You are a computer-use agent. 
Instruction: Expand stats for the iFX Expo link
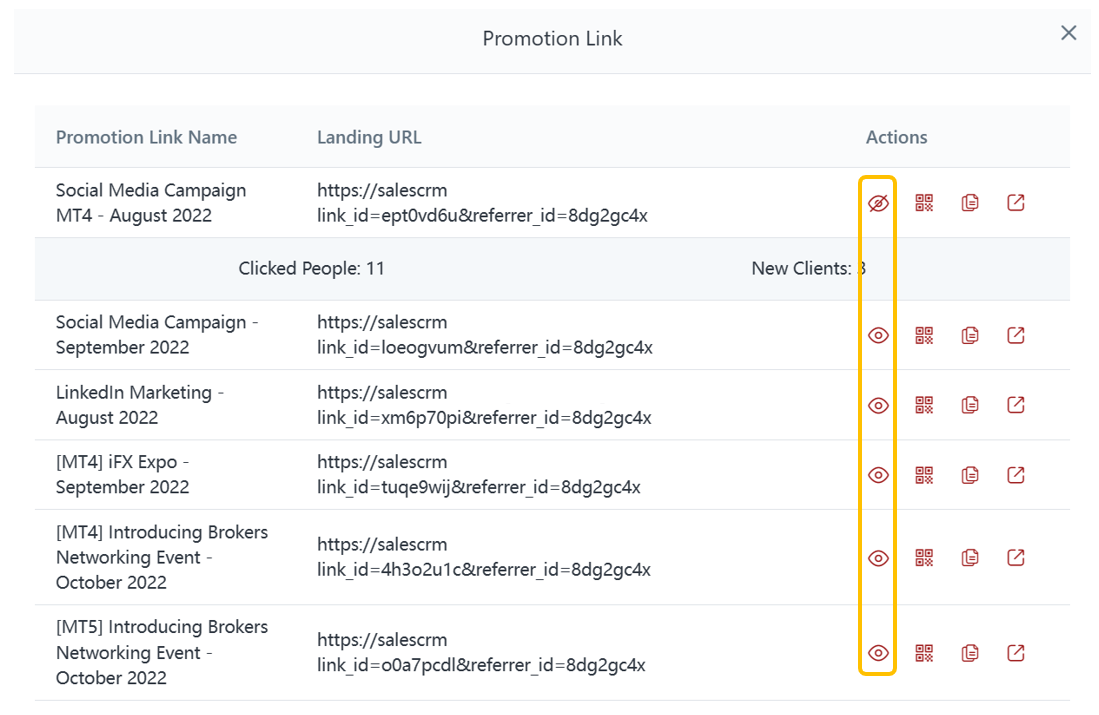(878, 475)
